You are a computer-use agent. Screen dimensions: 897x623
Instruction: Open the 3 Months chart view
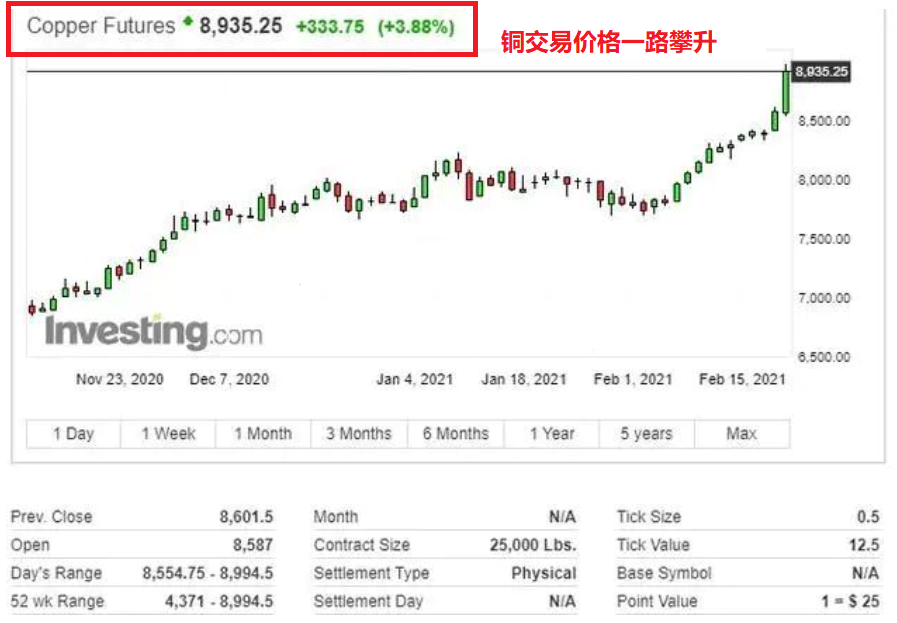coord(359,434)
